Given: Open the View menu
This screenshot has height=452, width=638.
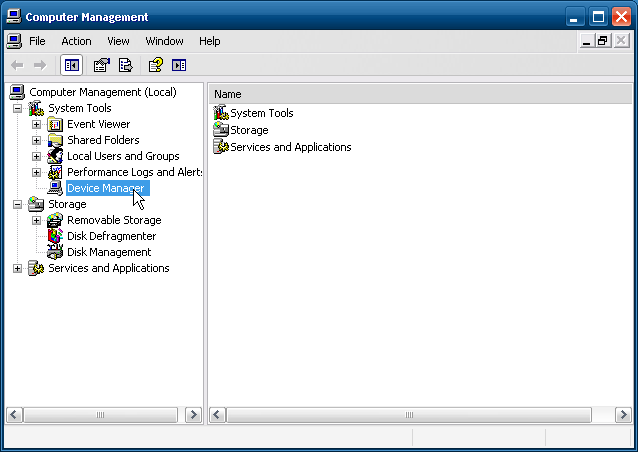Looking at the screenshot, I should pyautogui.click(x=118, y=41).
